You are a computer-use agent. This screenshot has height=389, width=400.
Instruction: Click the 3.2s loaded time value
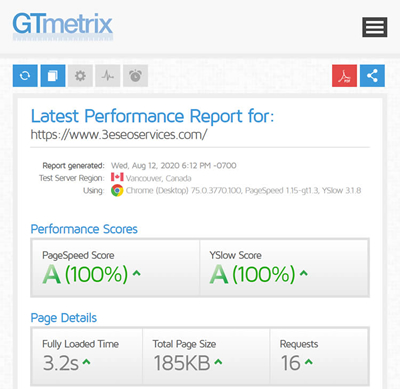tap(61, 363)
